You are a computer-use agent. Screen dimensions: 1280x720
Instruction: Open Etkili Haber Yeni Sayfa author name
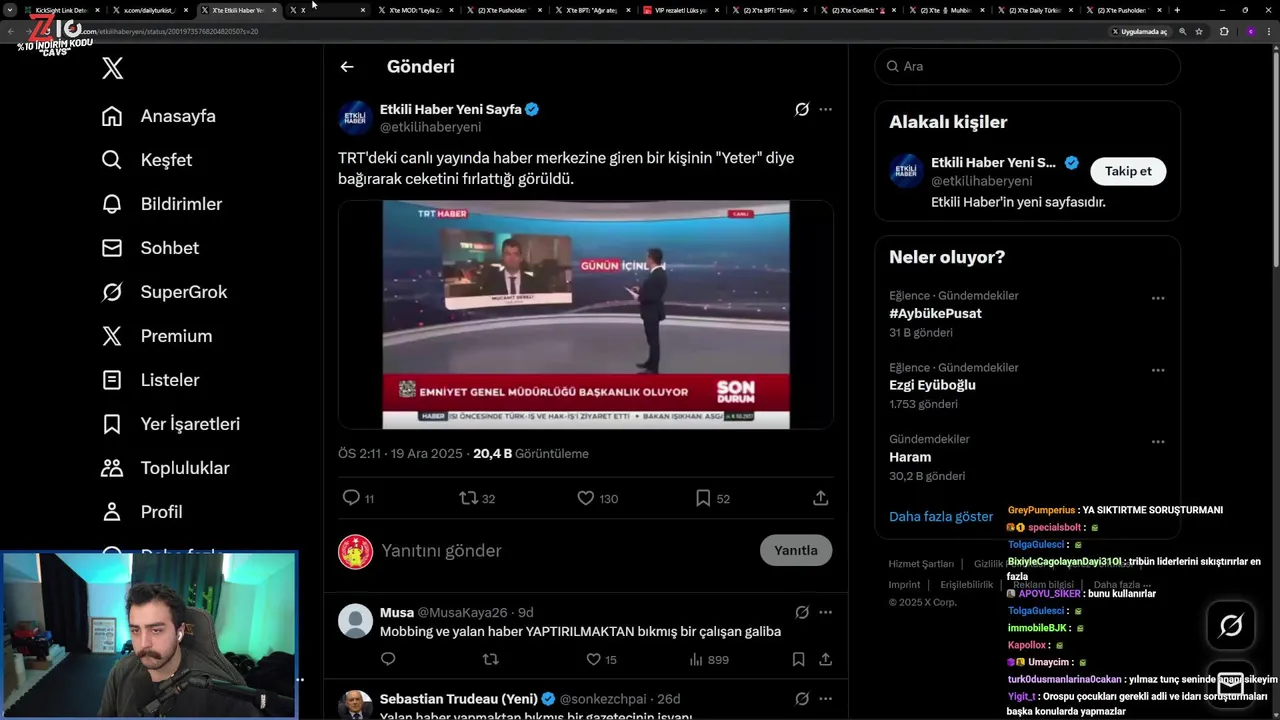451,109
